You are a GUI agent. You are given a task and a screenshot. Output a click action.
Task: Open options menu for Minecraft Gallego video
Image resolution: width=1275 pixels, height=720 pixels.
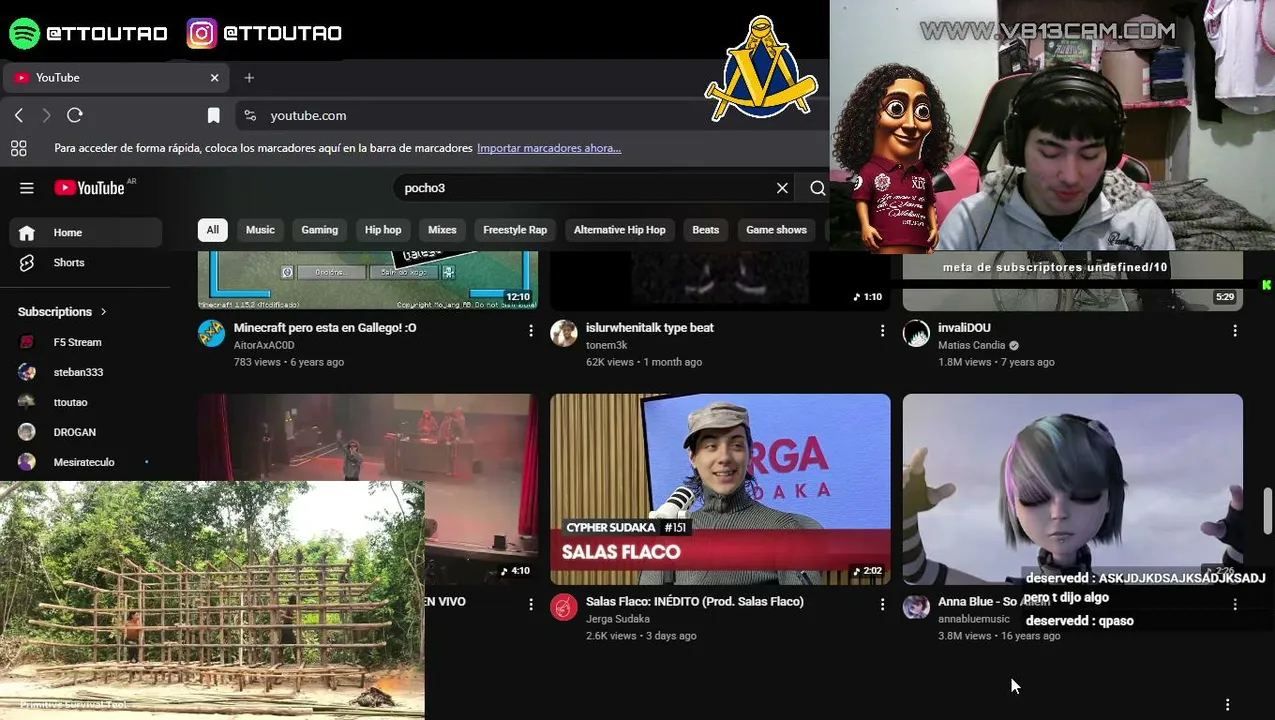(530, 330)
